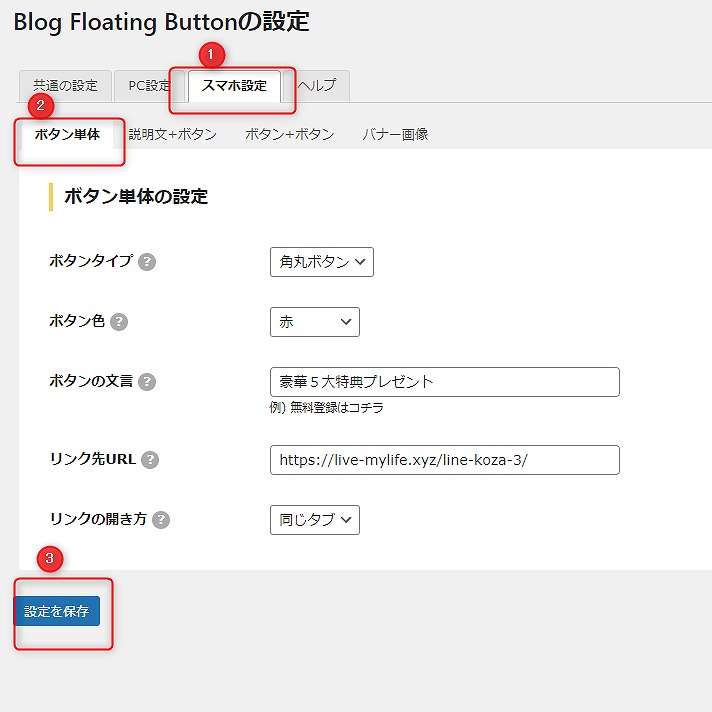
Task: Switch to 説明文+ボタン sub-tab
Action: point(172,134)
